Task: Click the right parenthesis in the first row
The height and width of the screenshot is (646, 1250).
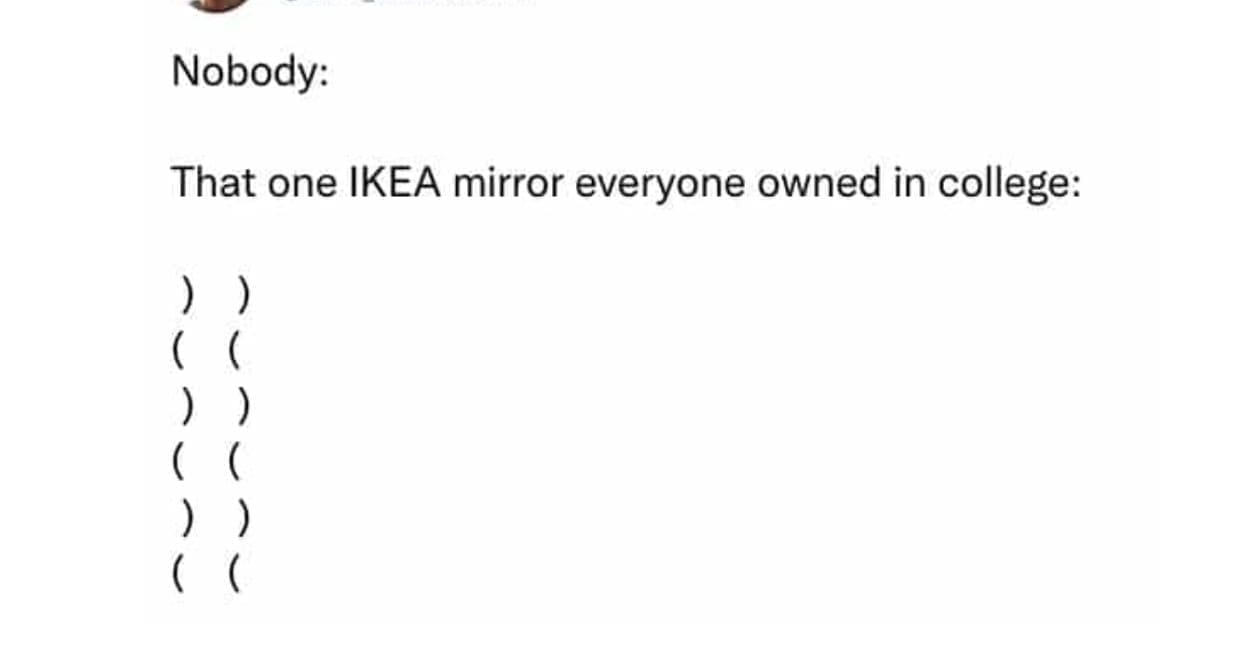Action: tap(243, 296)
